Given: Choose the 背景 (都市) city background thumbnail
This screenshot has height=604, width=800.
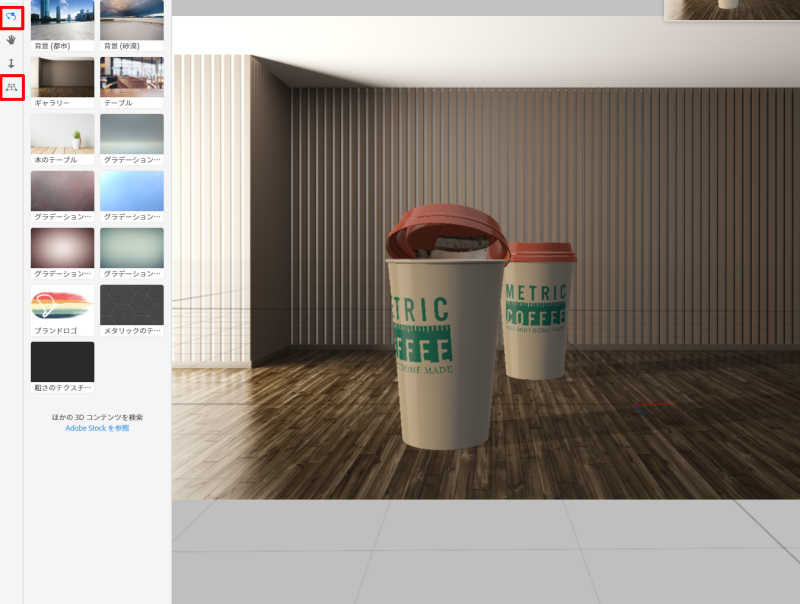Looking at the screenshot, I should [x=62, y=20].
